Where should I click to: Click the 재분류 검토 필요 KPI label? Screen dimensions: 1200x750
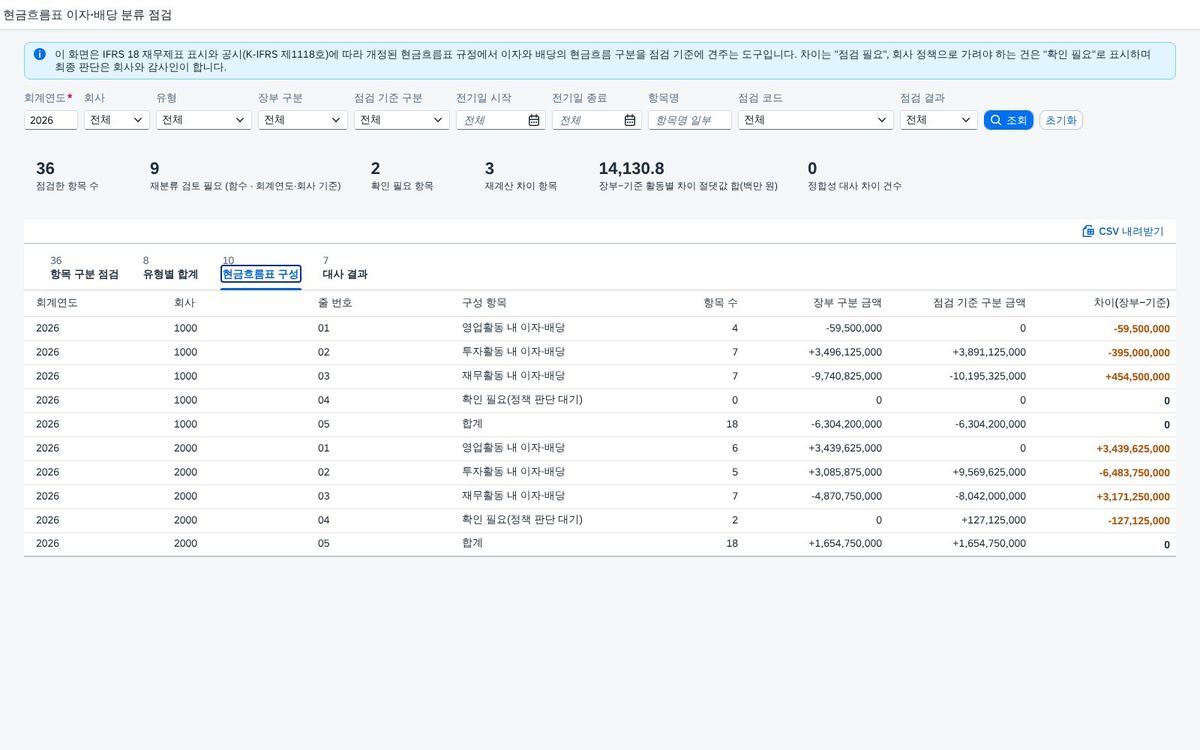coord(245,186)
